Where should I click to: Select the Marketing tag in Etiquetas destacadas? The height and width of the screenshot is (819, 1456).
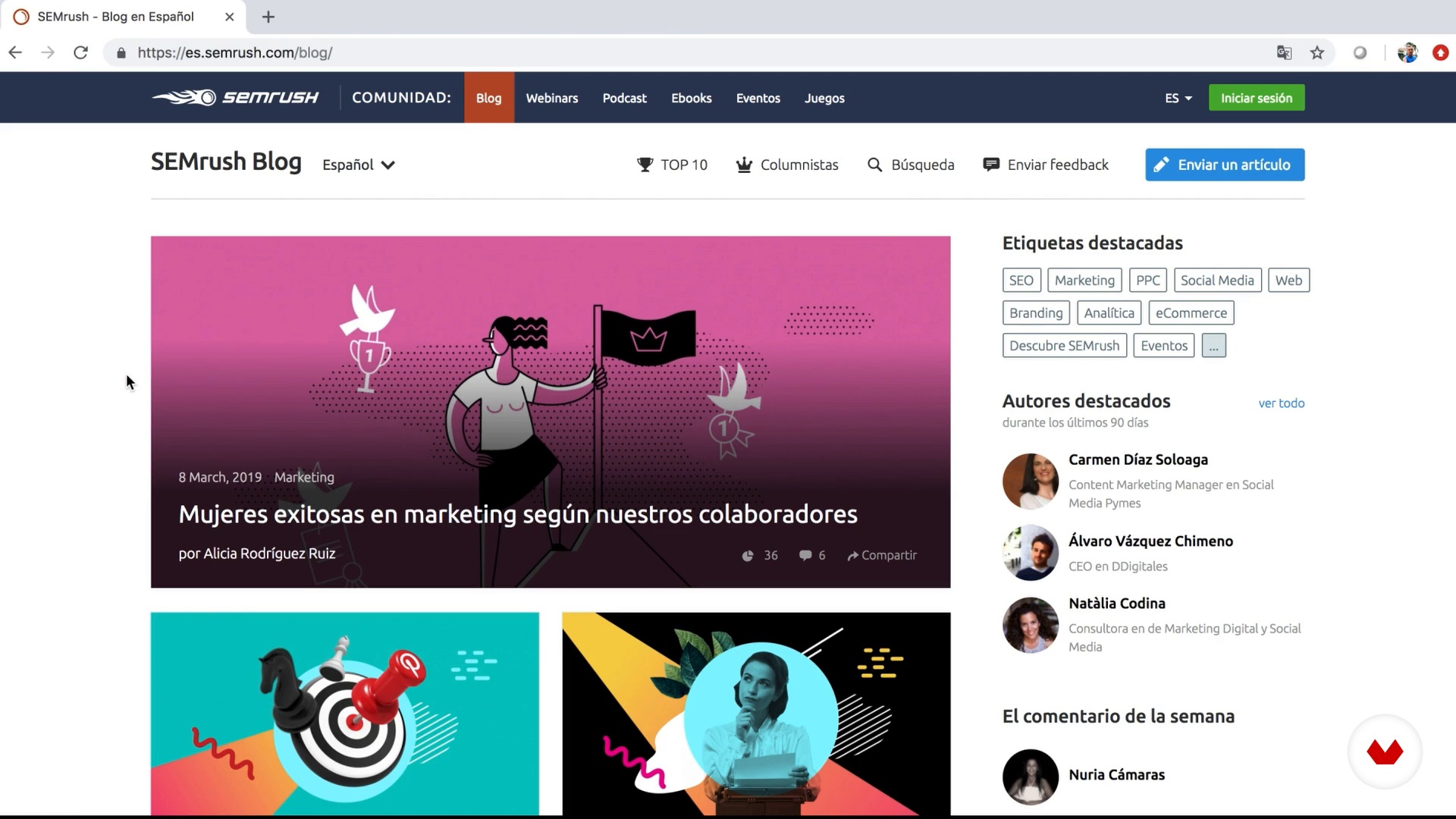pos(1084,281)
